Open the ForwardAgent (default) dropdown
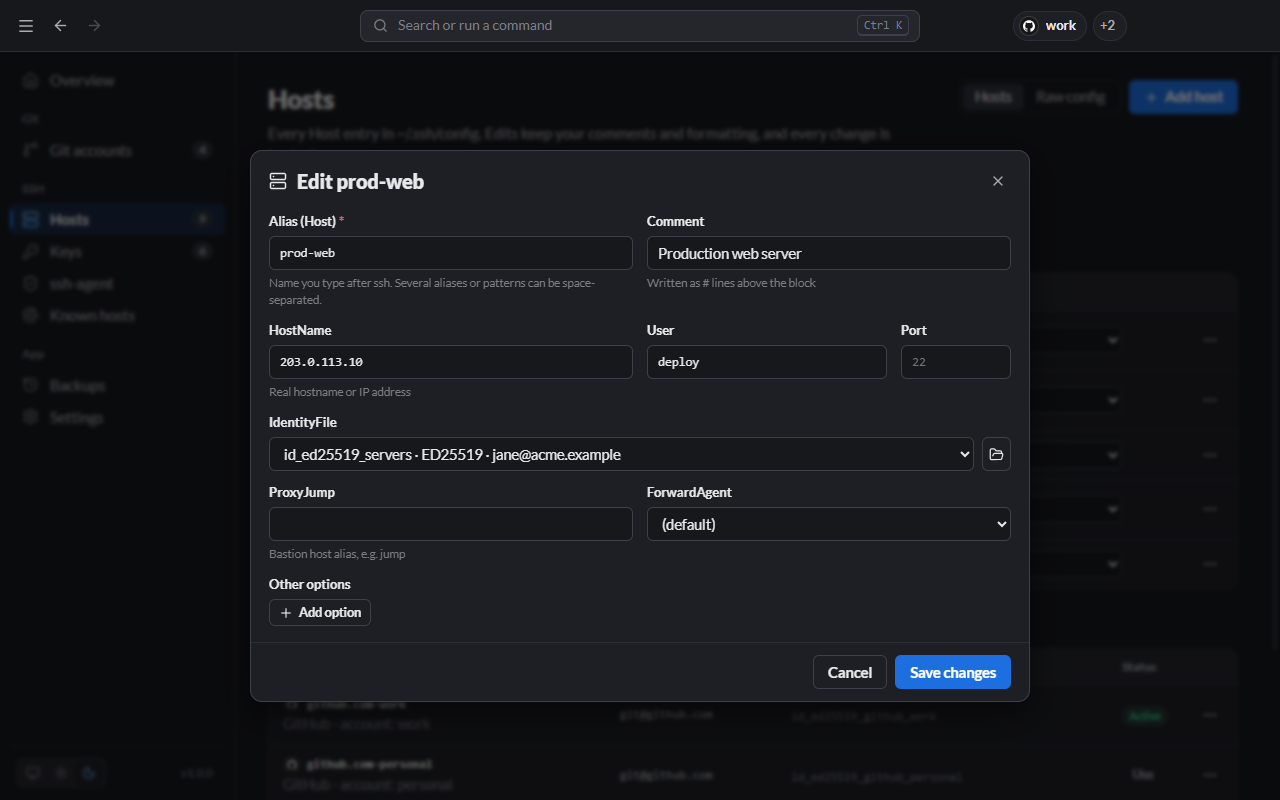1280x800 pixels. click(x=829, y=524)
